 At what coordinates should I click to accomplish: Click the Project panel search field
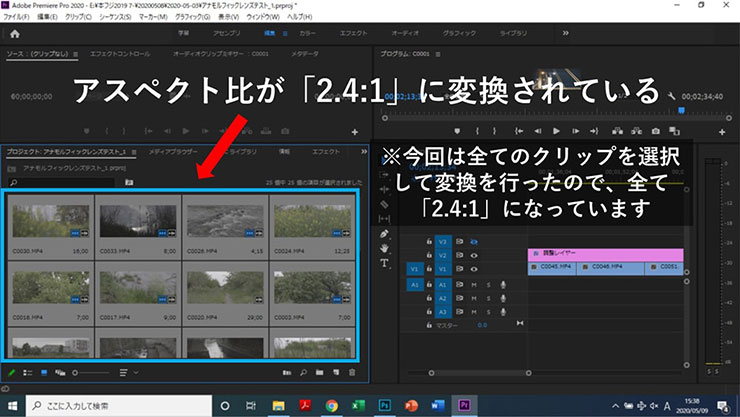61,183
